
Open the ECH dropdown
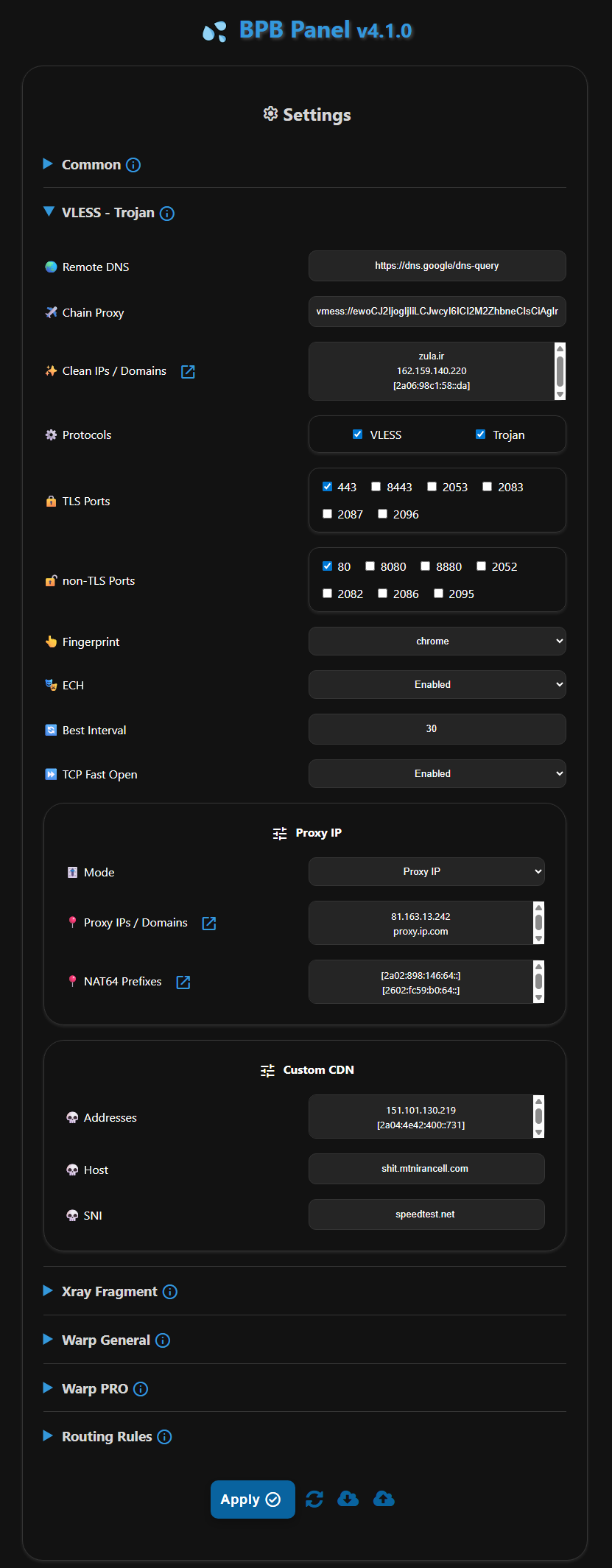437,684
